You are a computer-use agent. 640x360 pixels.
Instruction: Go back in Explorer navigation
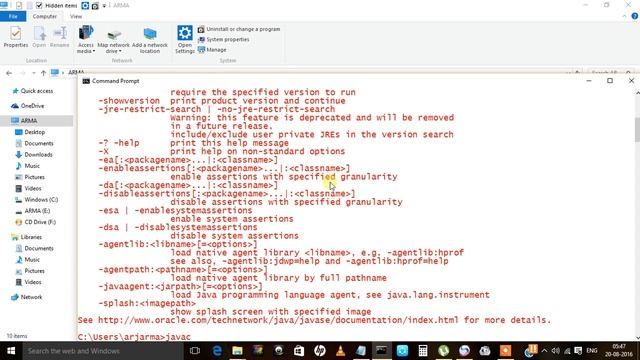pos(9,73)
